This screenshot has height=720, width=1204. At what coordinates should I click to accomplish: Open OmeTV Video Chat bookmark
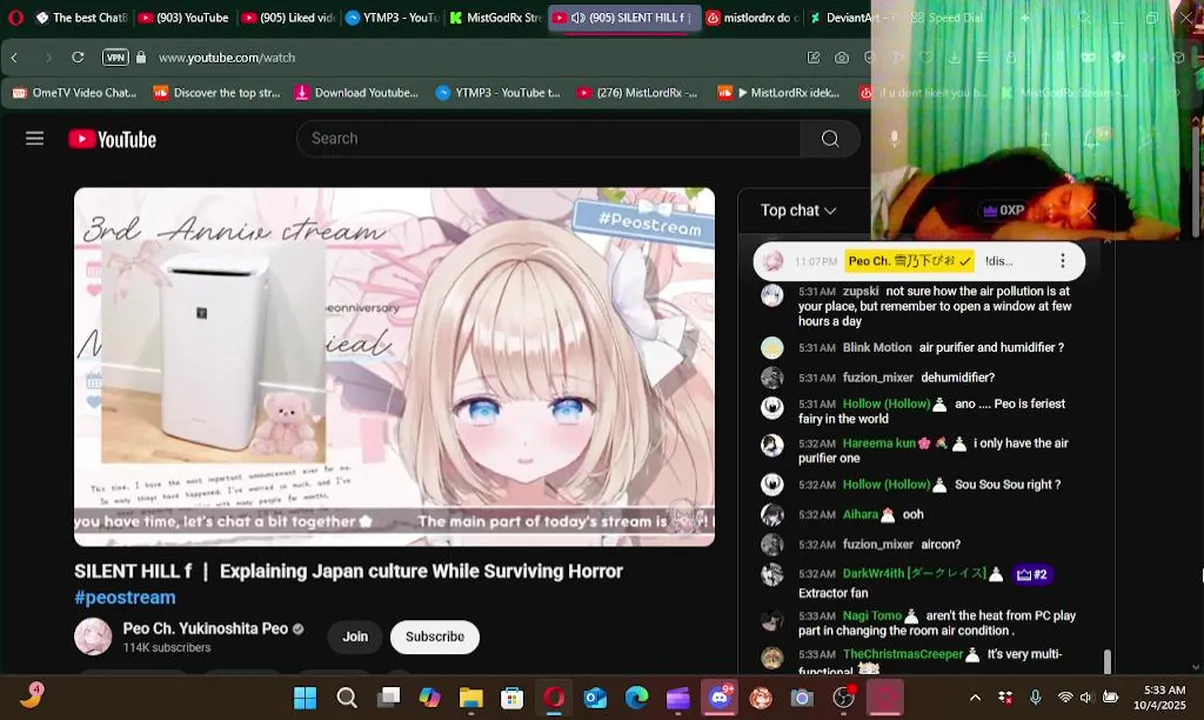(75, 93)
